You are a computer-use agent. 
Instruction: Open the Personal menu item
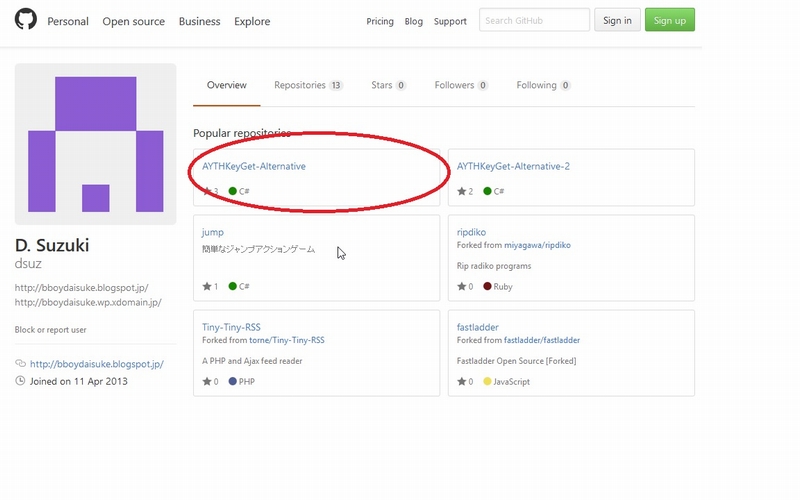click(68, 21)
